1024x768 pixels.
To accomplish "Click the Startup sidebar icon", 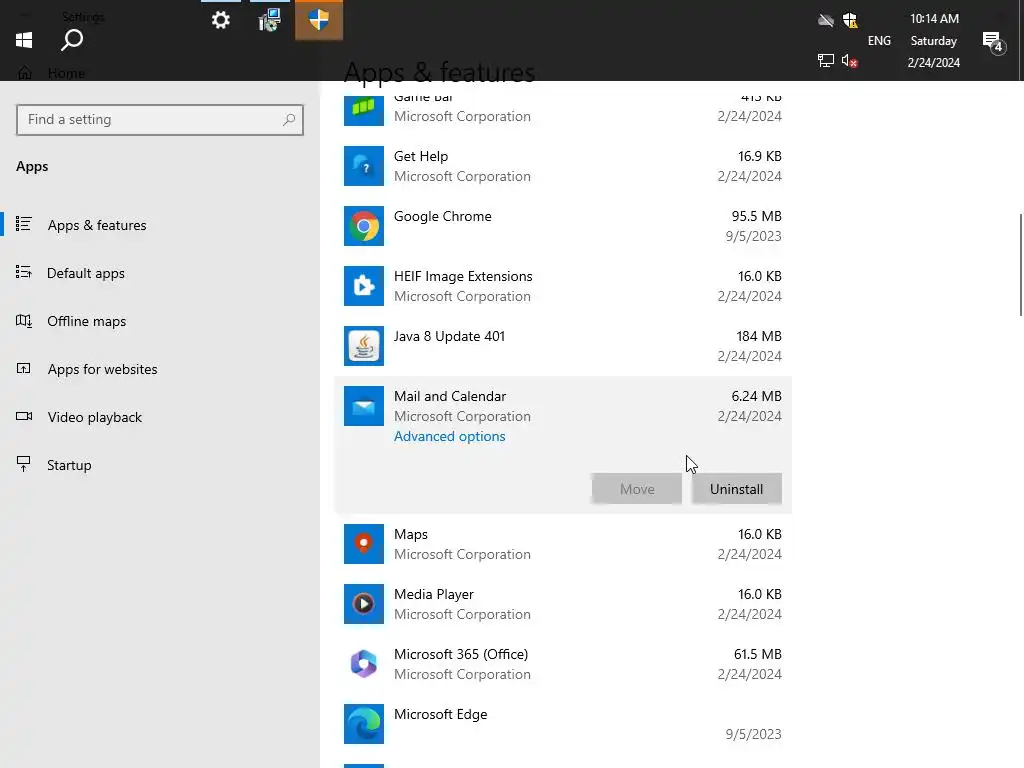I will tap(24, 464).
